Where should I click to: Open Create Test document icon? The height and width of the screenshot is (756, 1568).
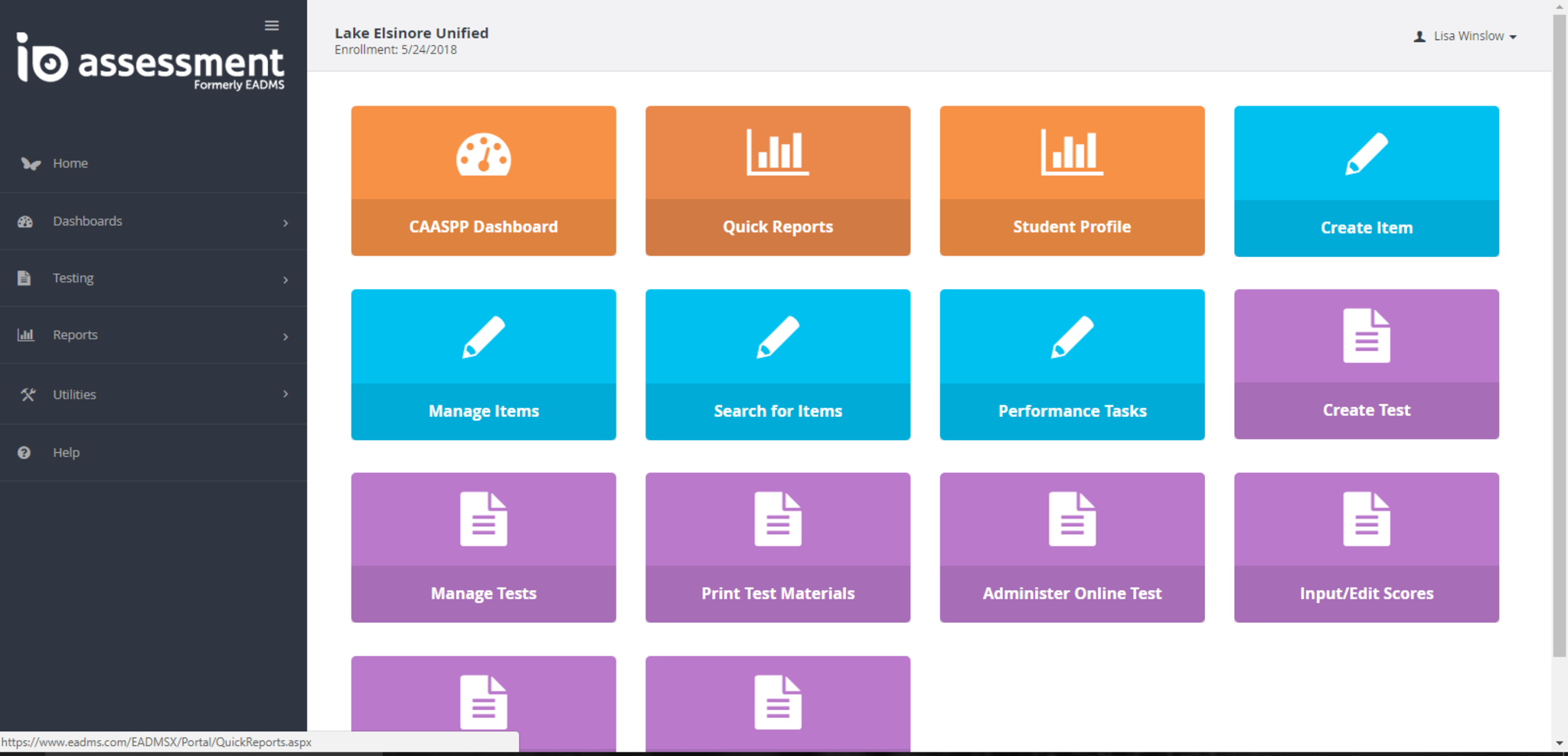point(1366,336)
